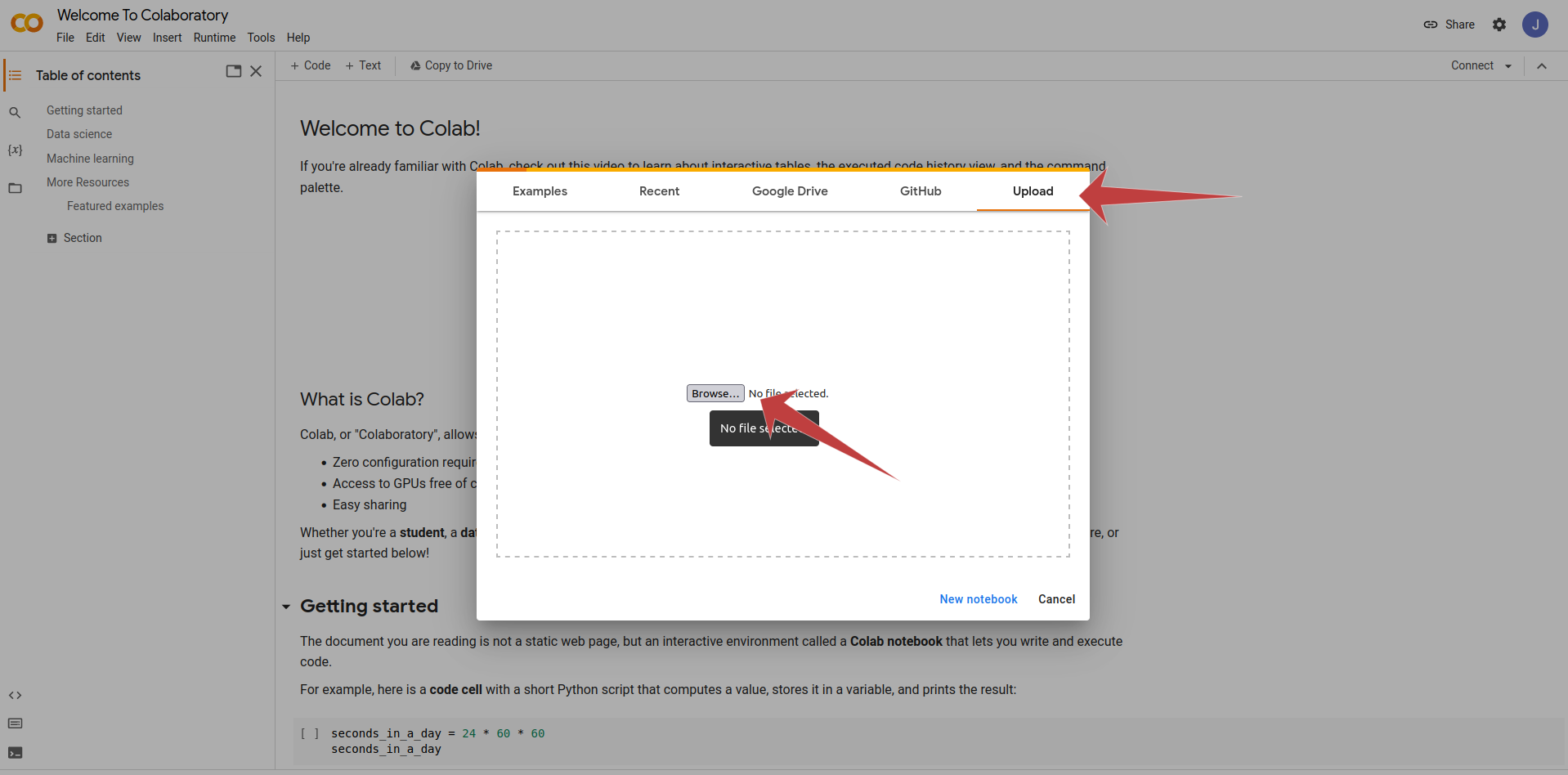Expand the Connect options dropdown arrow
Viewport: 1568px width, 775px height.
[x=1508, y=66]
